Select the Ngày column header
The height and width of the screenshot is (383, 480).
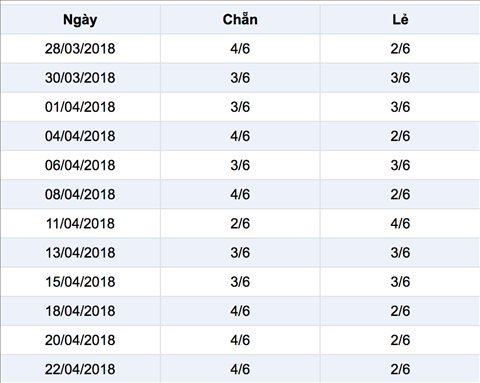(x=80, y=20)
